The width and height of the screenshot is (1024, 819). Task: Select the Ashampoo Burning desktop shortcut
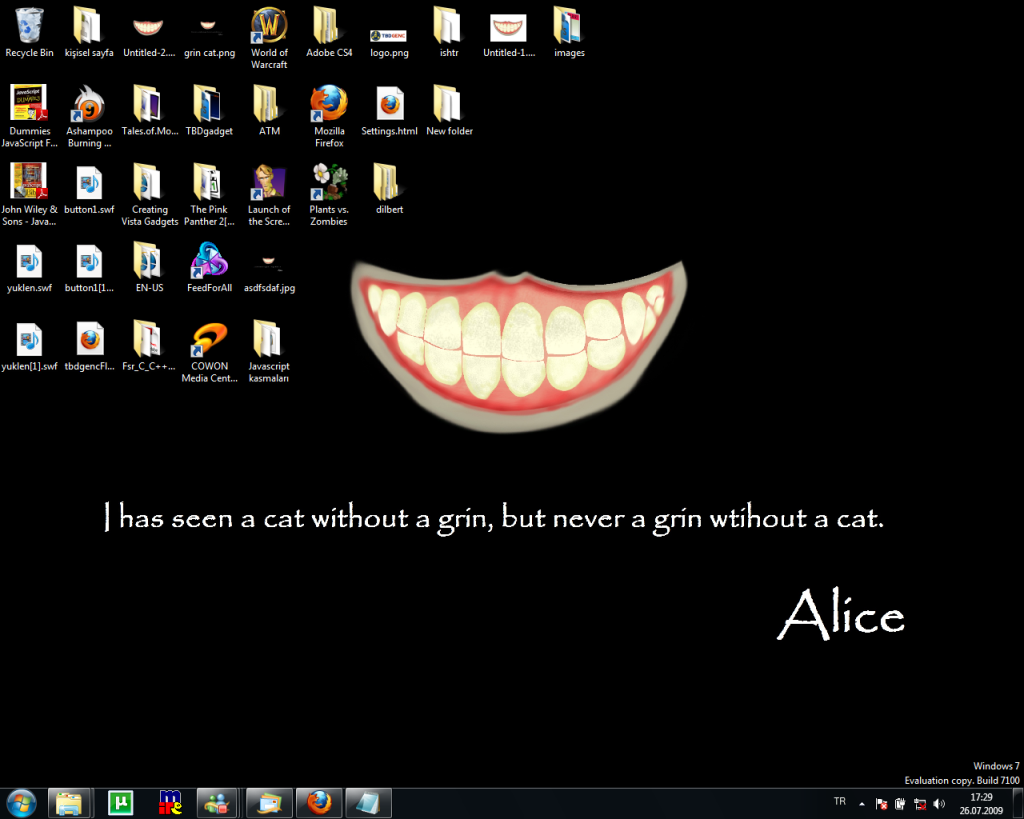pos(89,104)
